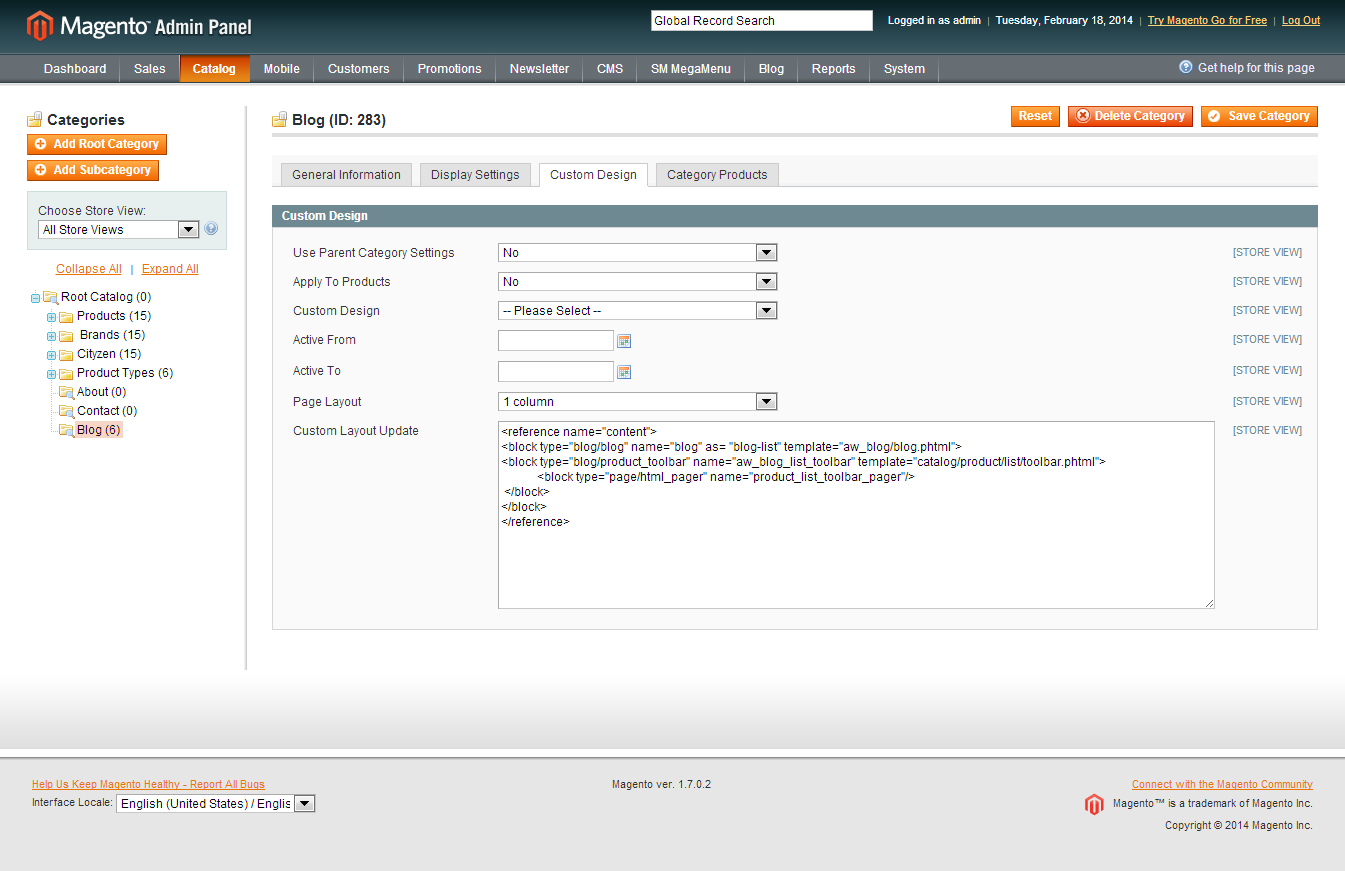Image resolution: width=1345 pixels, height=871 pixels.
Task: Save the category with Save Category
Action: tap(1259, 116)
